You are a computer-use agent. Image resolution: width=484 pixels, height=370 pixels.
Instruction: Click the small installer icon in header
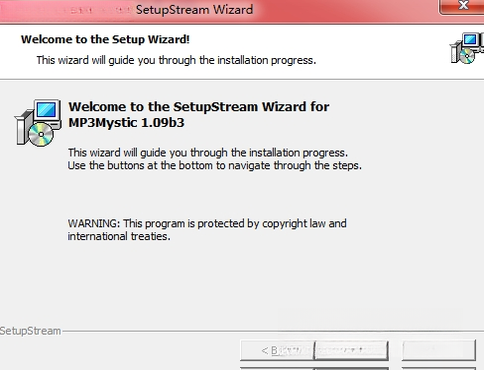[467, 48]
